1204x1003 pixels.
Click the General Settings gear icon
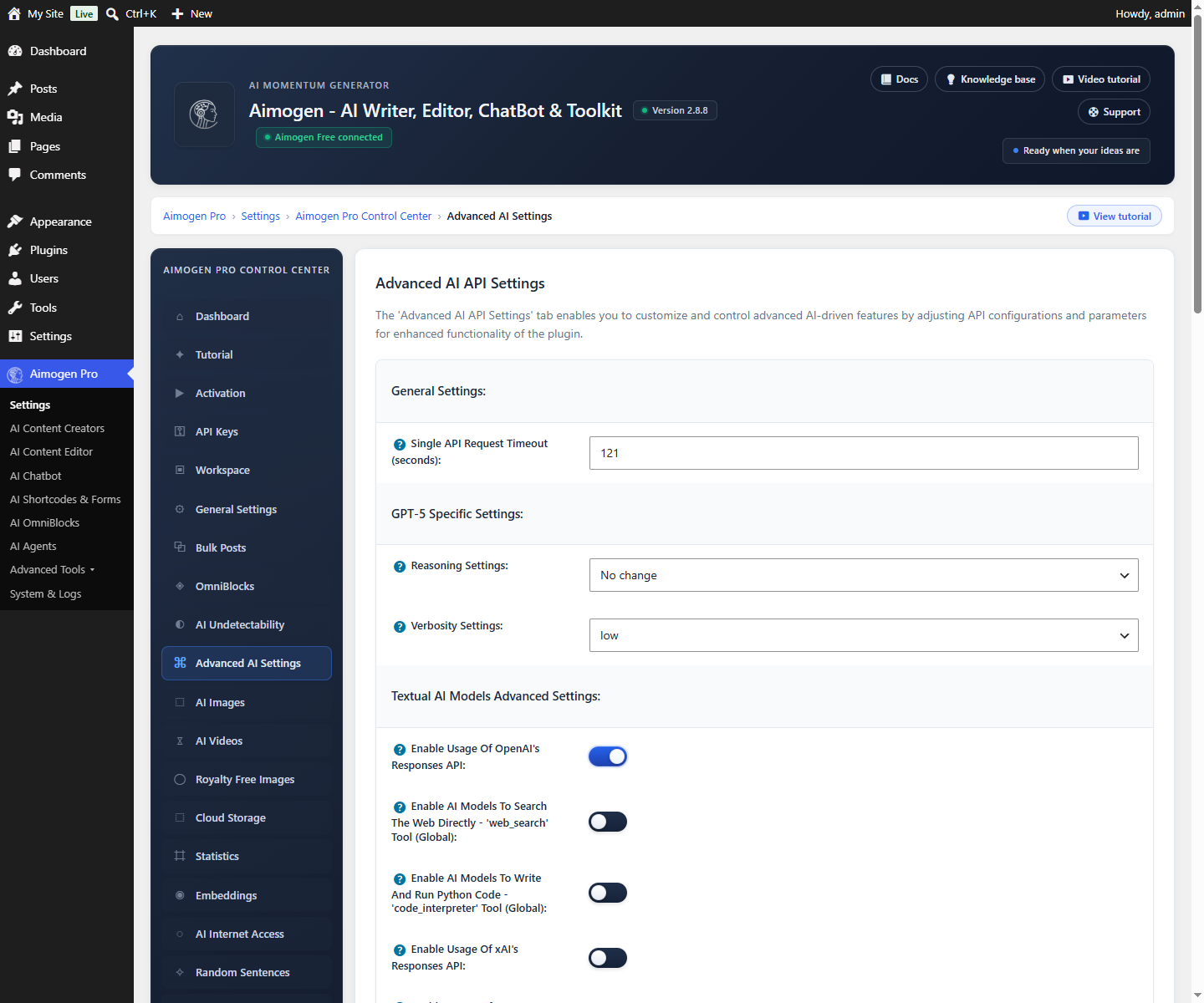[x=180, y=509]
